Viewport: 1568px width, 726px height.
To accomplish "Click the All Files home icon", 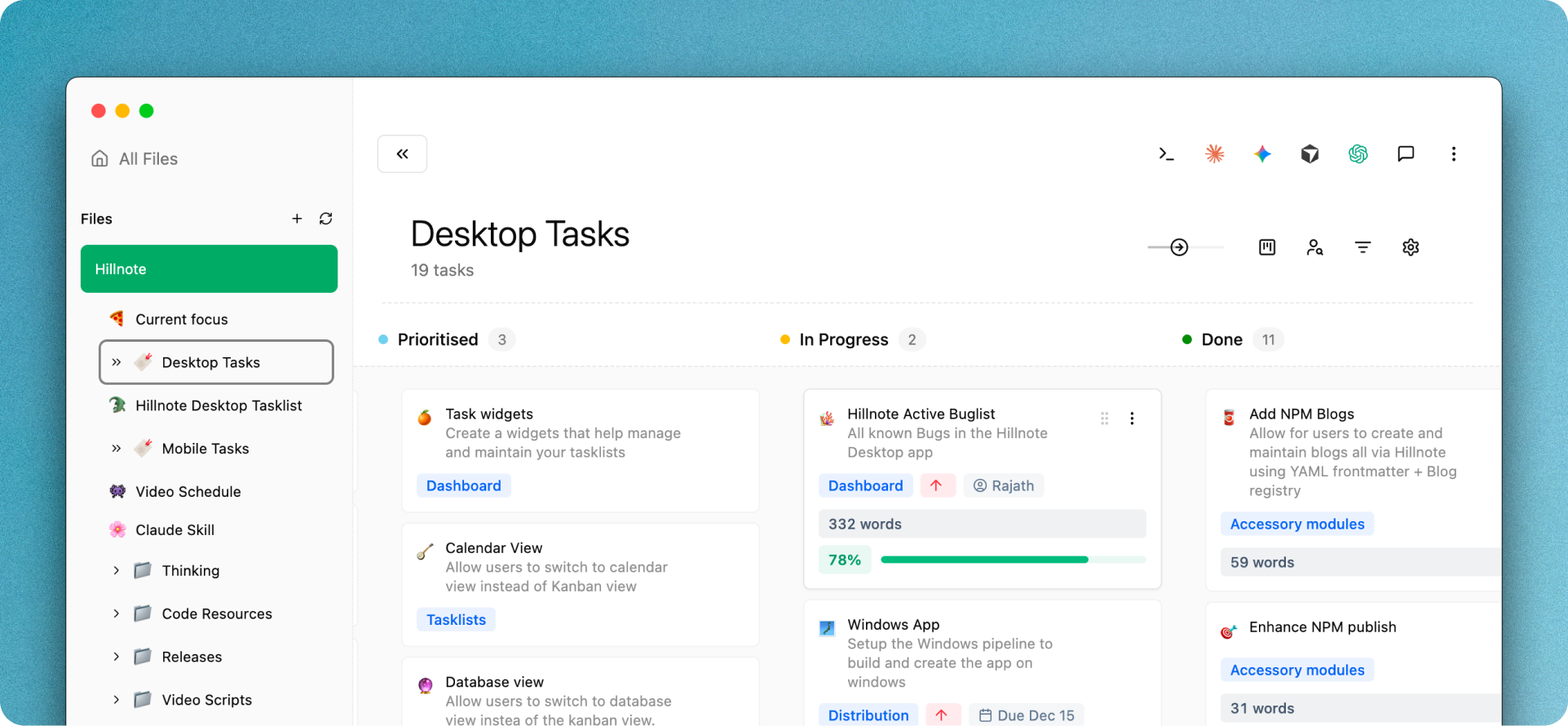I will point(99,158).
